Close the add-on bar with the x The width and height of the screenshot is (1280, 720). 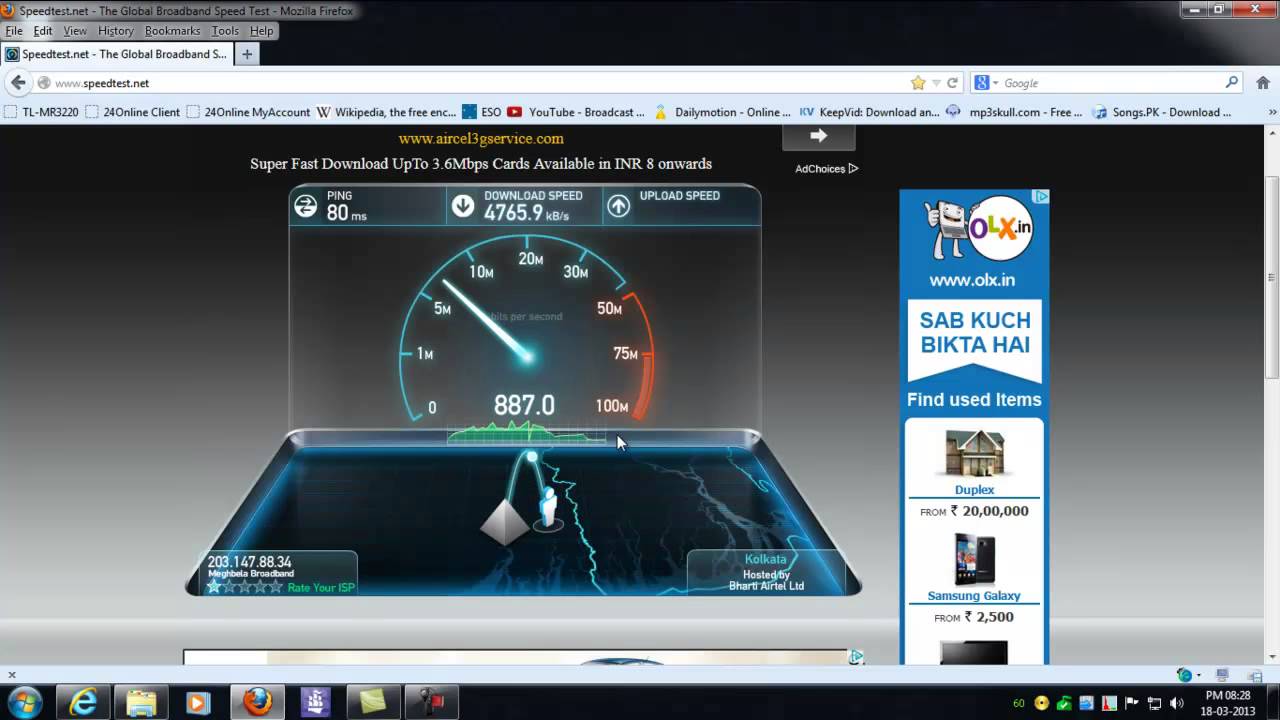(x=11, y=675)
